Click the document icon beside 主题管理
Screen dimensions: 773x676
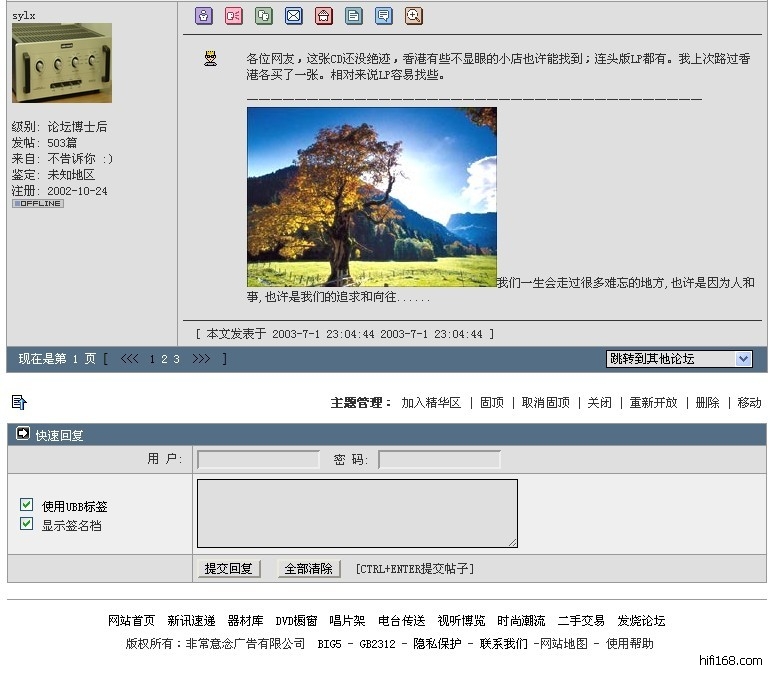click(x=19, y=402)
